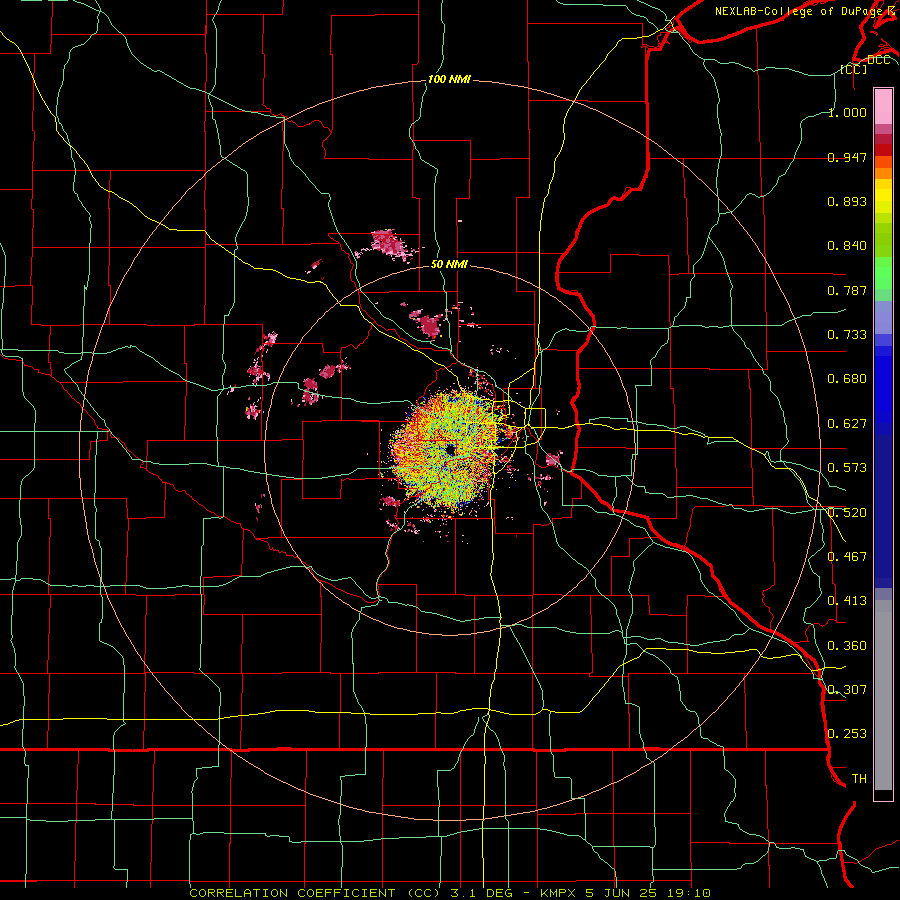Click the [CC] legend title

853,69
